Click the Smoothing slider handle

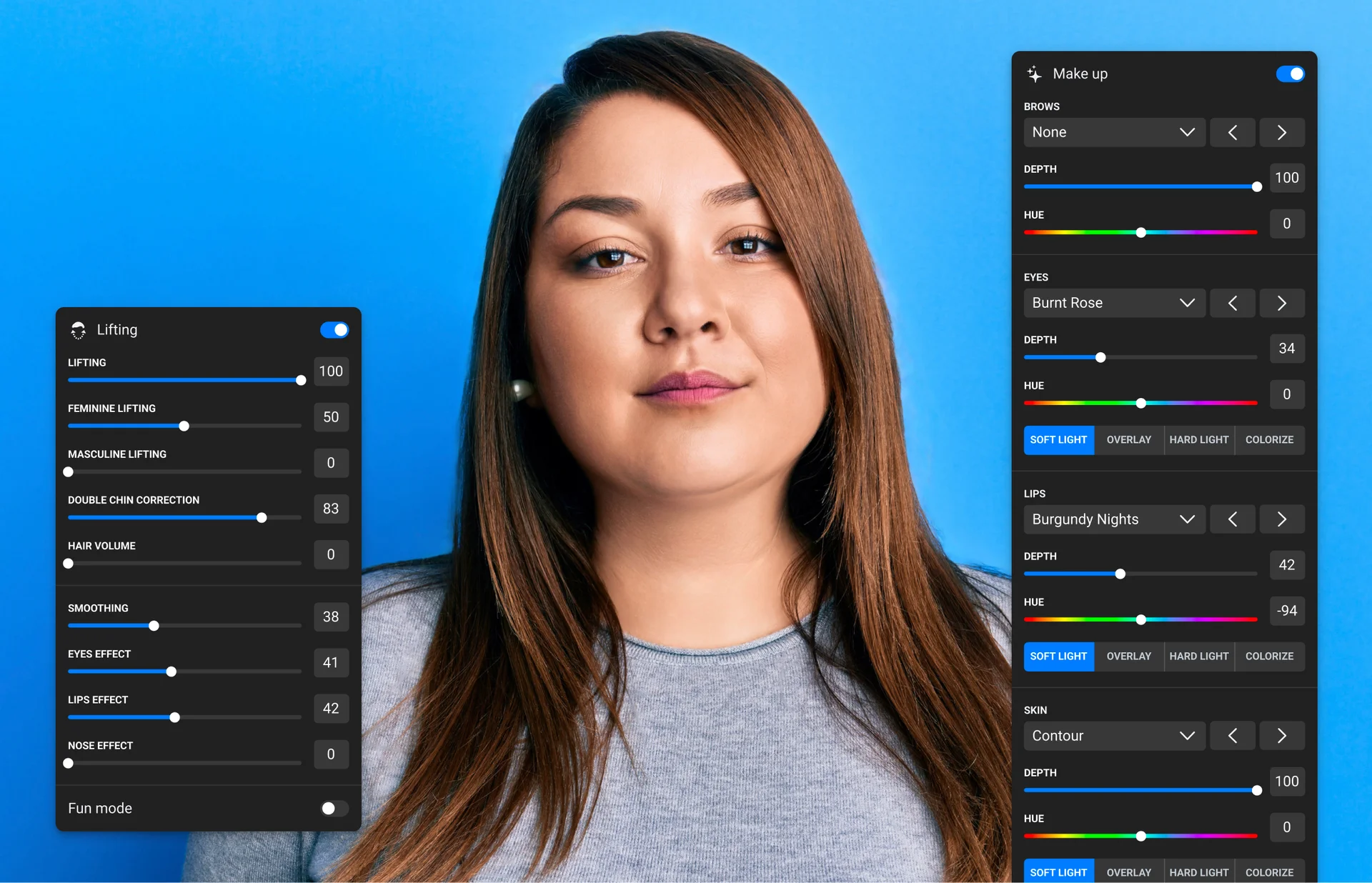[154, 626]
